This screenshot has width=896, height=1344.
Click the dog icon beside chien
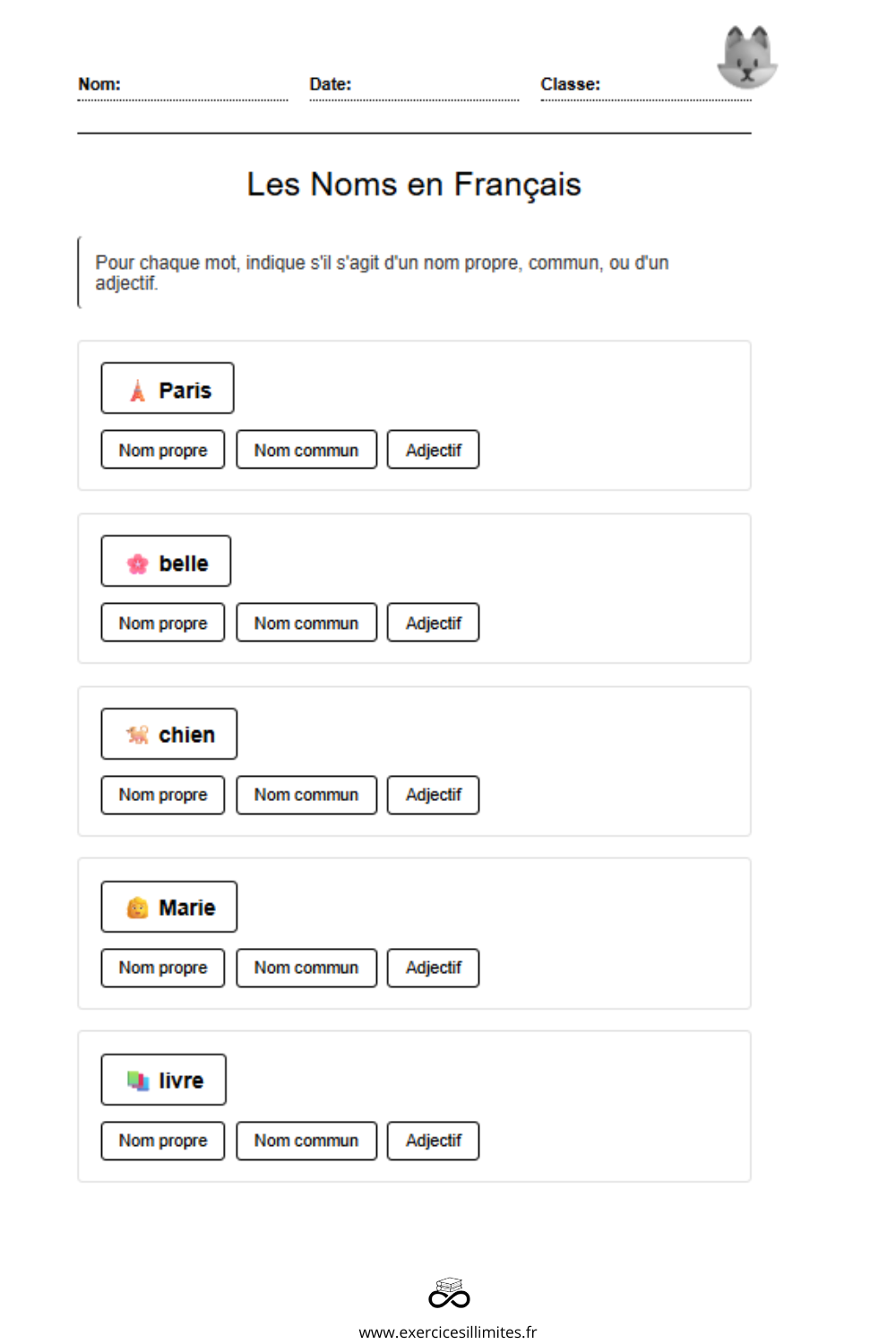(137, 735)
